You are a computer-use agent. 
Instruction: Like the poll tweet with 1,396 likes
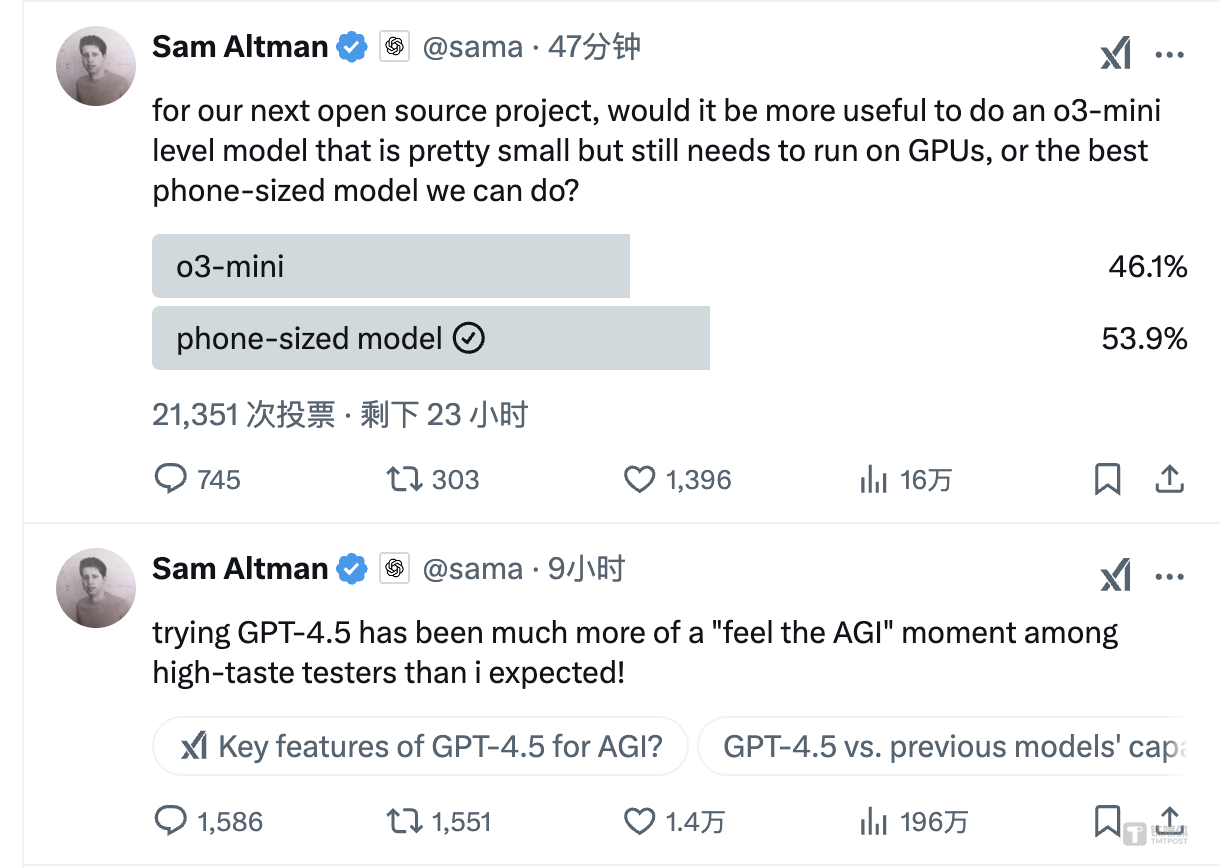(x=639, y=480)
